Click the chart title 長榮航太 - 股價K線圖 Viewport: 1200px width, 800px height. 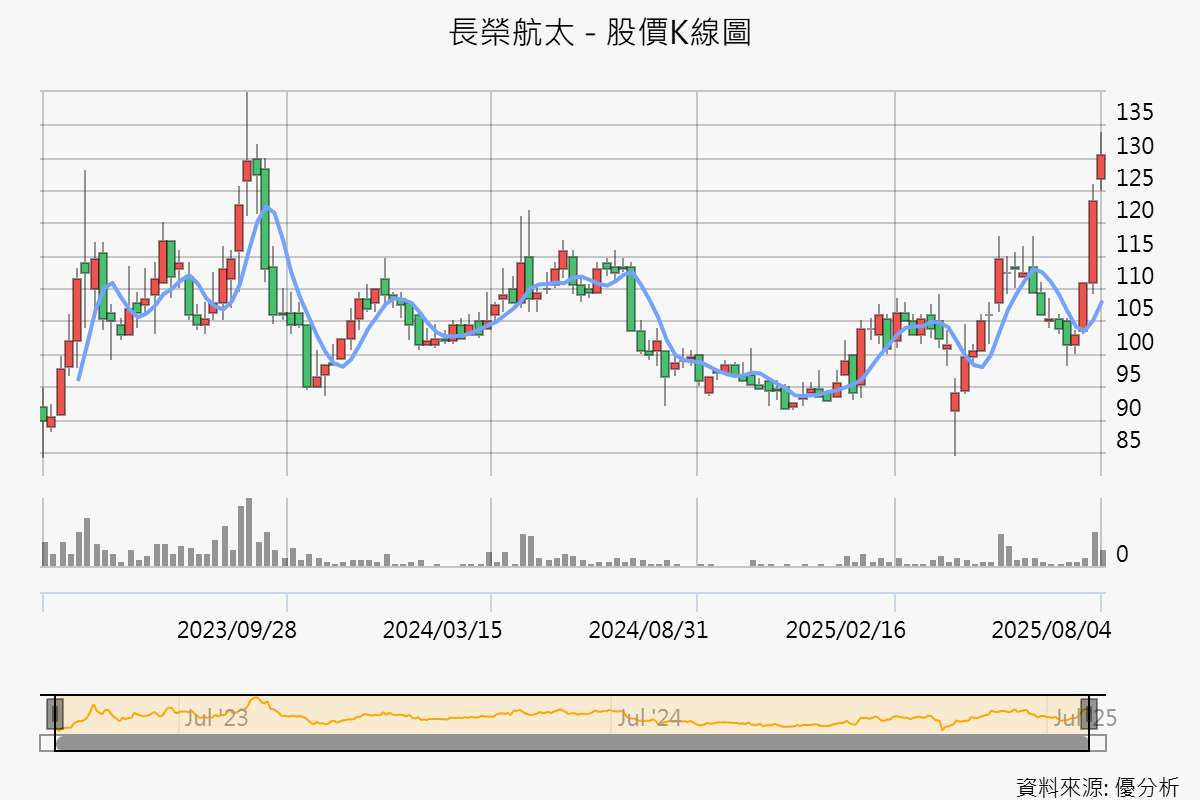click(600, 32)
